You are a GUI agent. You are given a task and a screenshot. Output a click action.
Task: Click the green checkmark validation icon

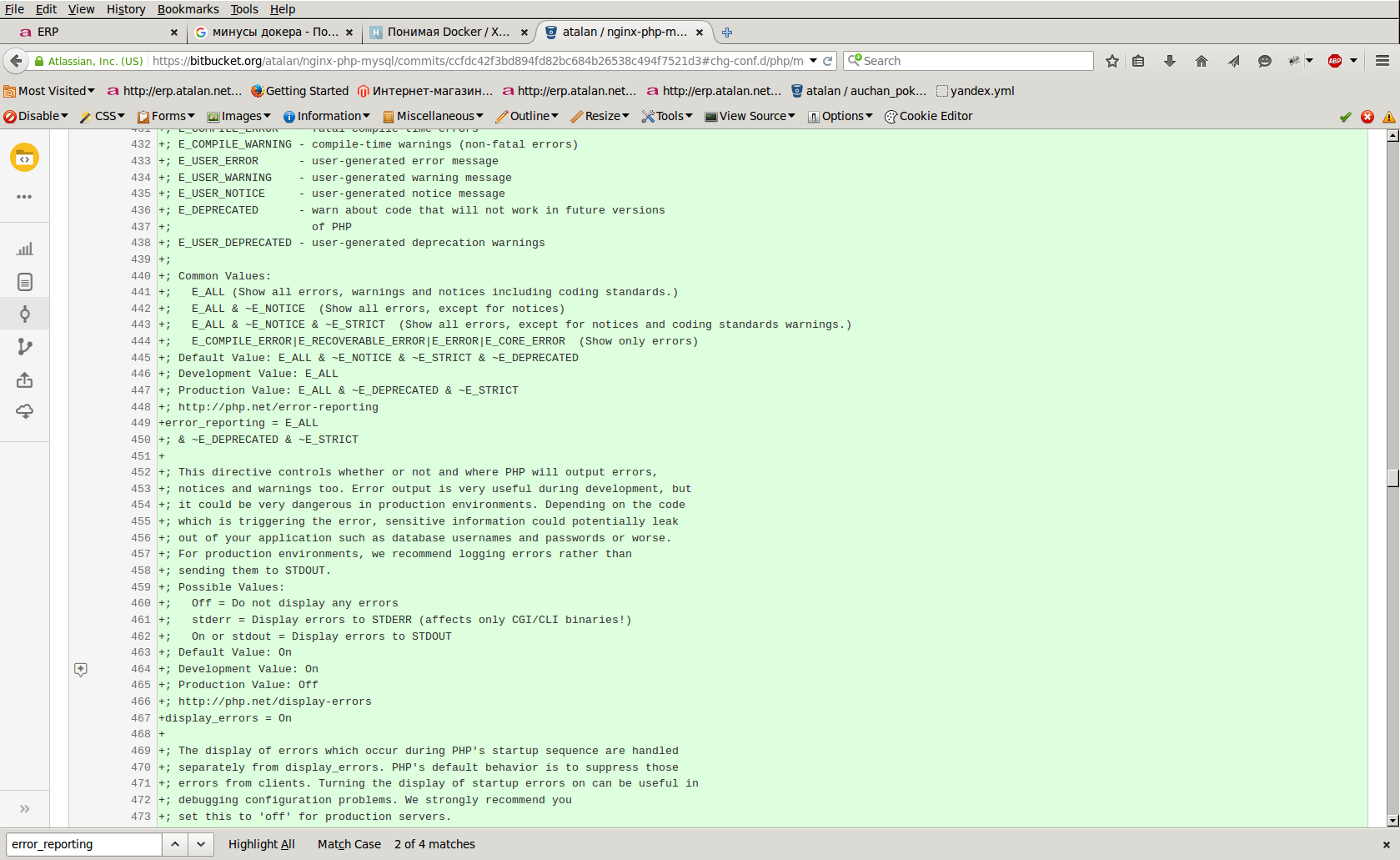tap(1345, 117)
